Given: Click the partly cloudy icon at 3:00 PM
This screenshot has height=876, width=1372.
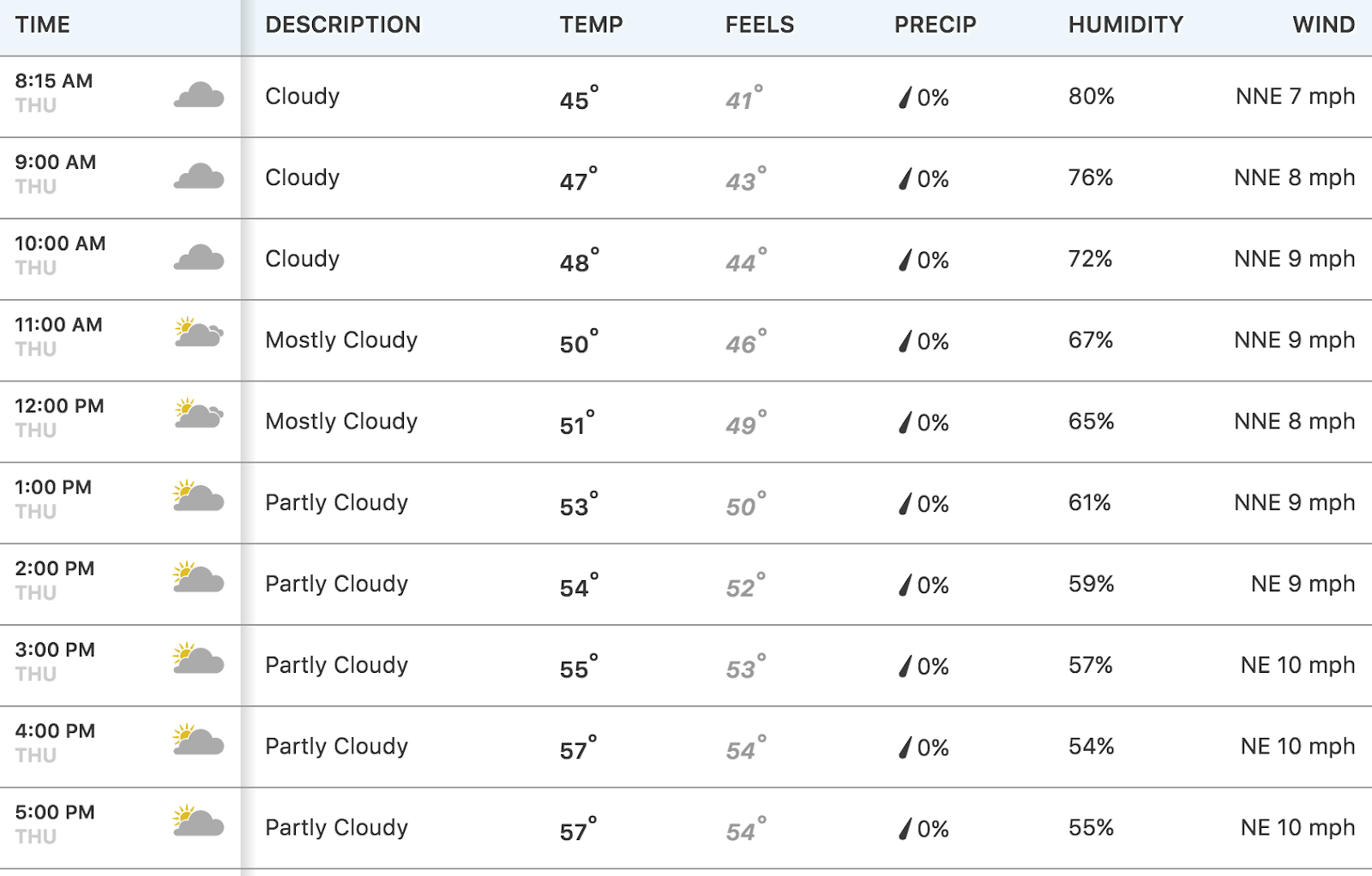Looking at the screenshot, I should click(199, 659).
